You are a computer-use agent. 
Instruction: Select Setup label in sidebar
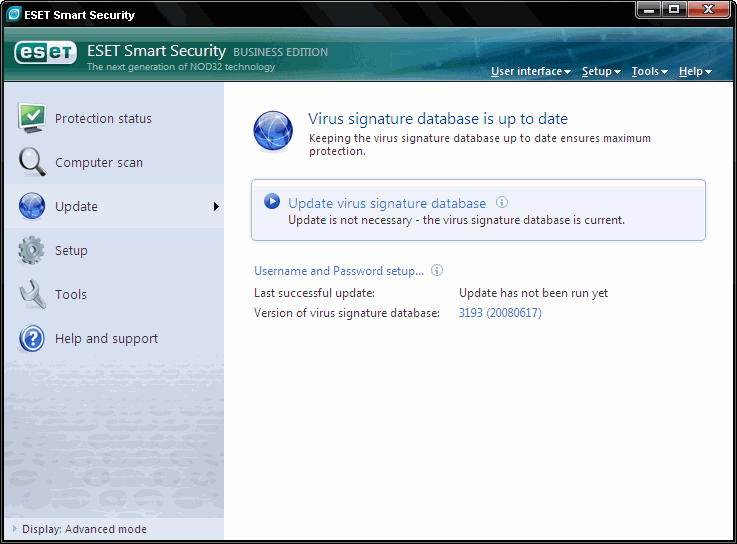tap(71, 251)
